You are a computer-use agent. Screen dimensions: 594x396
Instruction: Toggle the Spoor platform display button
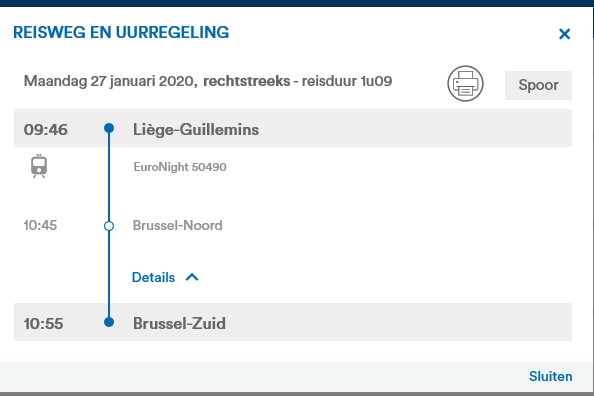tap(538, 85)
